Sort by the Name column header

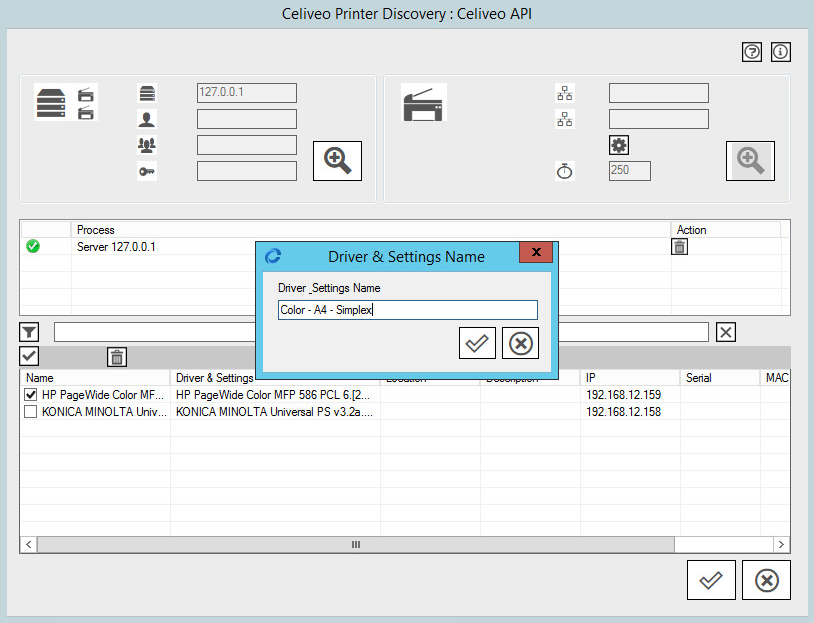pos(95,378)
